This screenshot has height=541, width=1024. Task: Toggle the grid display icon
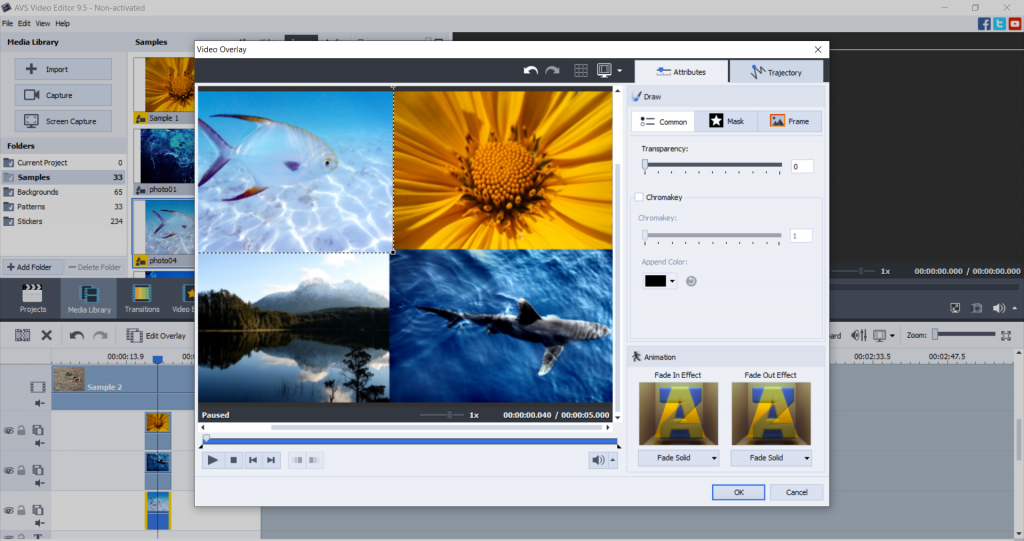(x=581, y=71)
